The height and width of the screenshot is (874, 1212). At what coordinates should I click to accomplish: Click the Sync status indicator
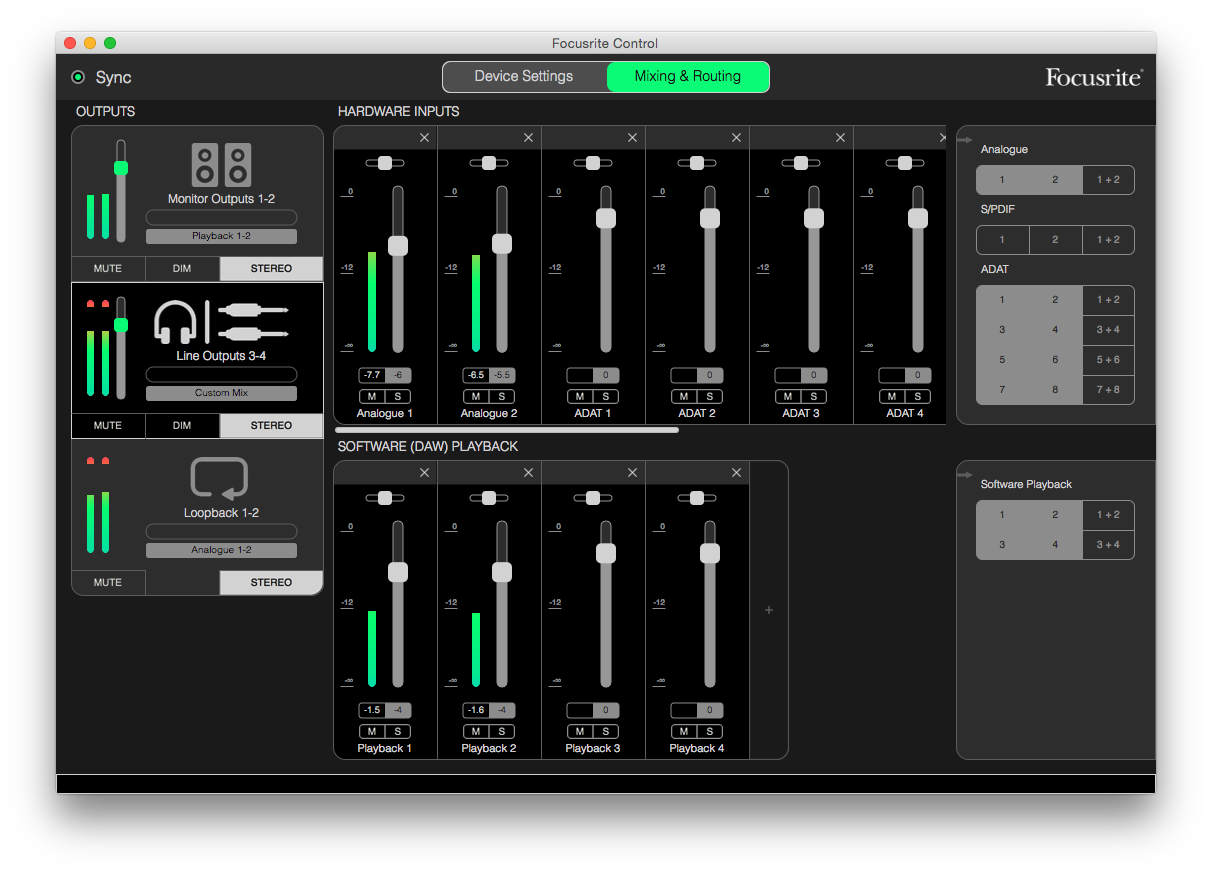pyautogui.click(x=78, y=77)
